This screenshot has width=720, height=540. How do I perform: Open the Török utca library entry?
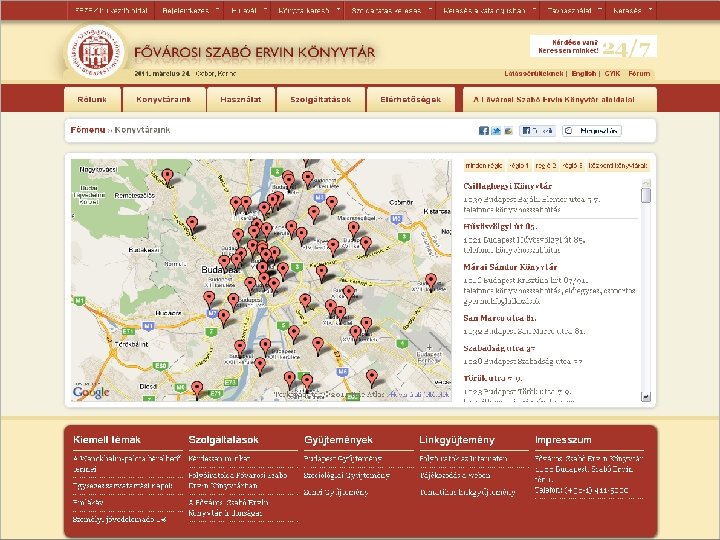[x=492, y=378]
